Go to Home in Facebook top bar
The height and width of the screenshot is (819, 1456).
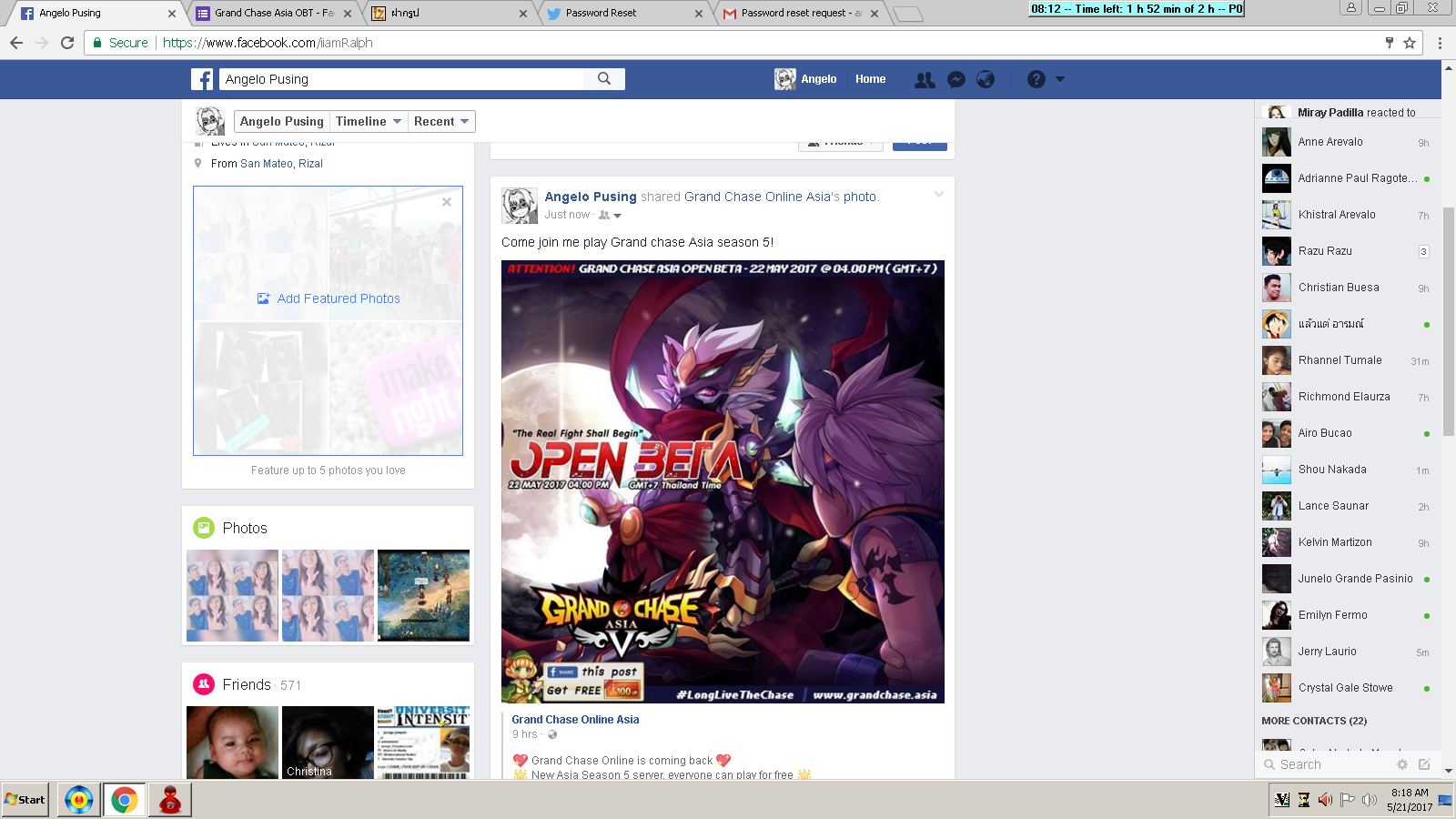[870, 79]
